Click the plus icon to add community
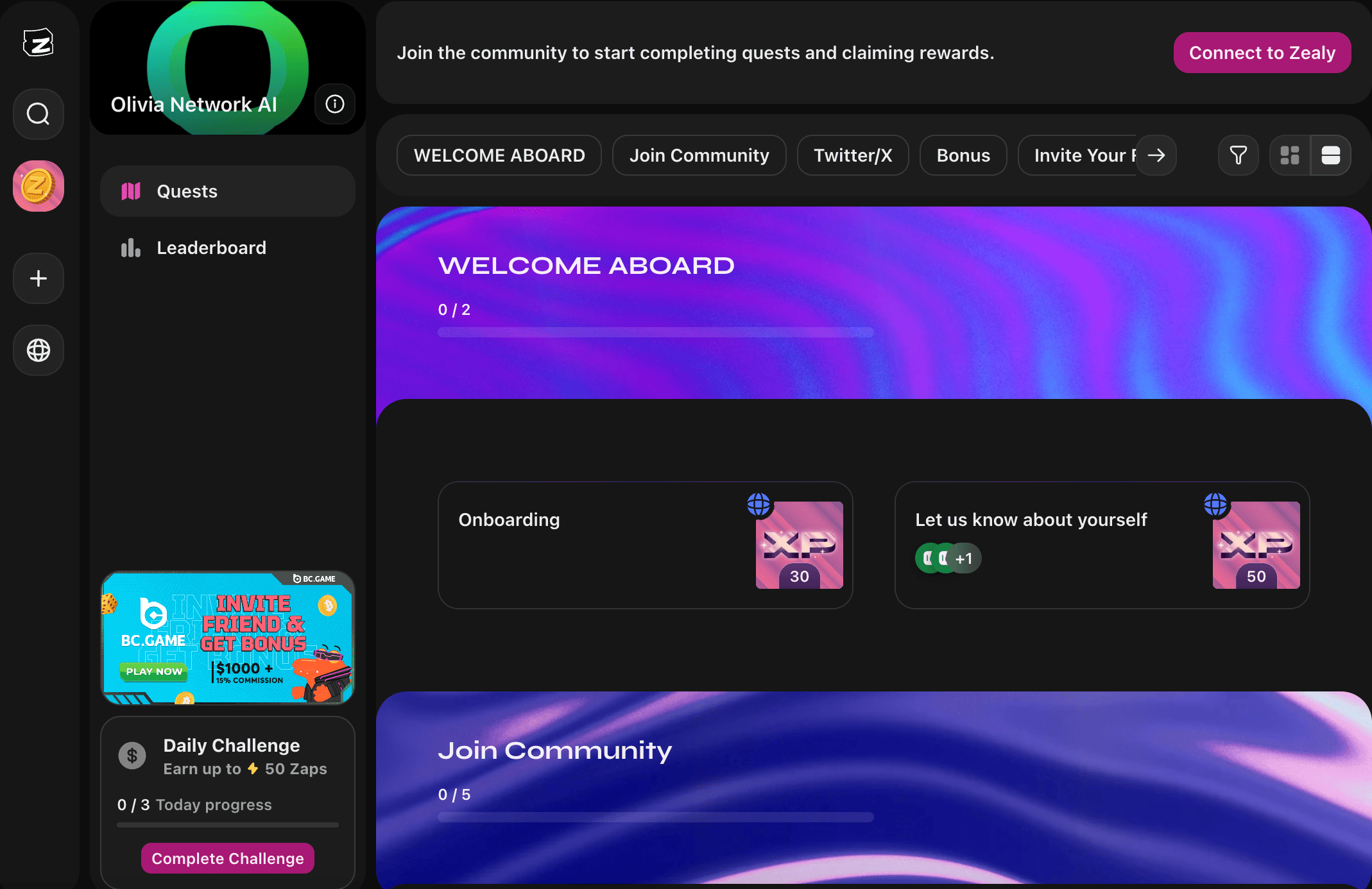 click(38, 278)
